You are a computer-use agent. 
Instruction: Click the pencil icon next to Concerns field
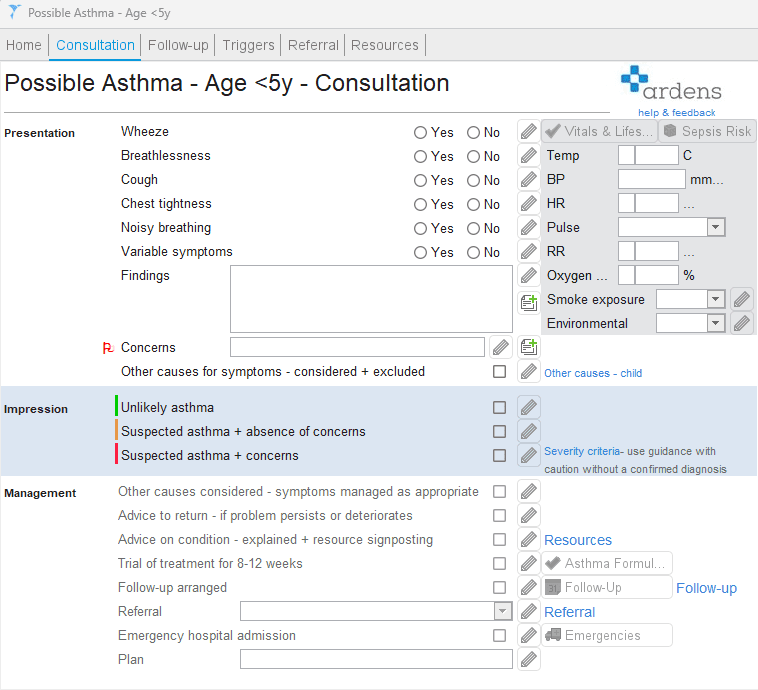click(500, 347)
